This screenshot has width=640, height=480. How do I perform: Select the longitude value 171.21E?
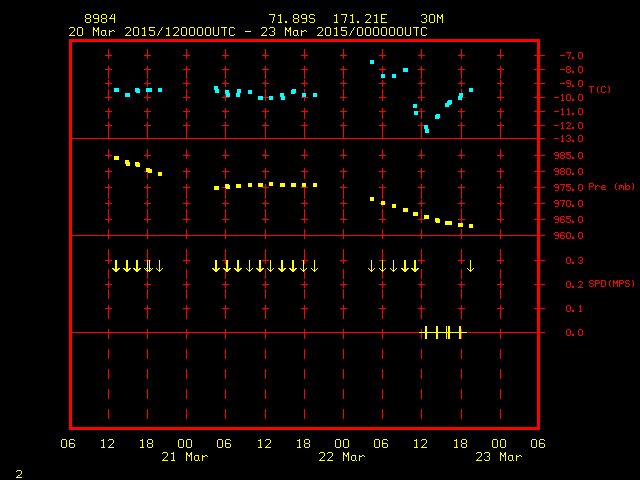[360, 19]
